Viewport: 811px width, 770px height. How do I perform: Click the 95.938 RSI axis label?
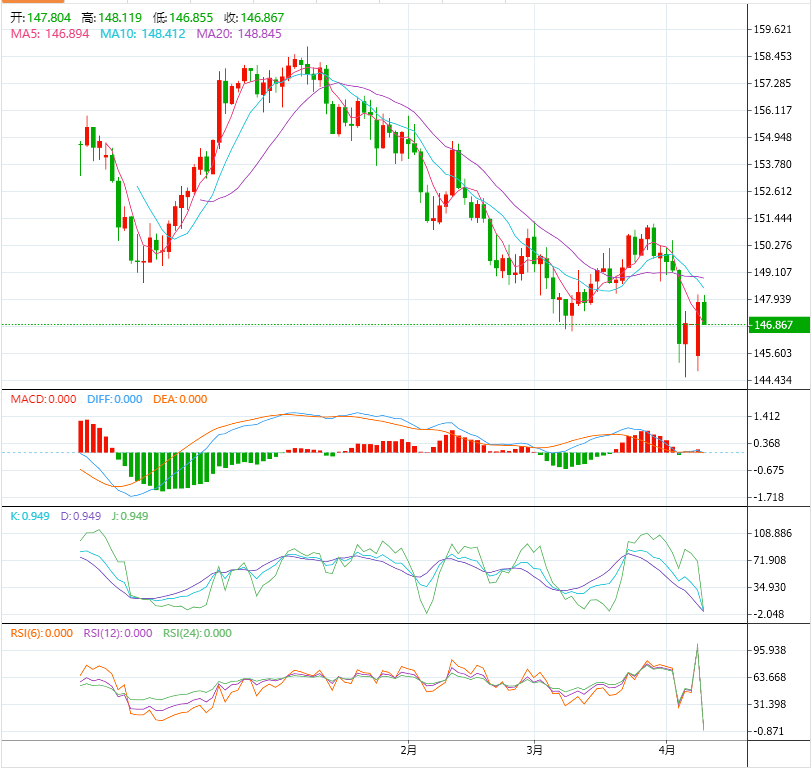[x=770, y=650]
